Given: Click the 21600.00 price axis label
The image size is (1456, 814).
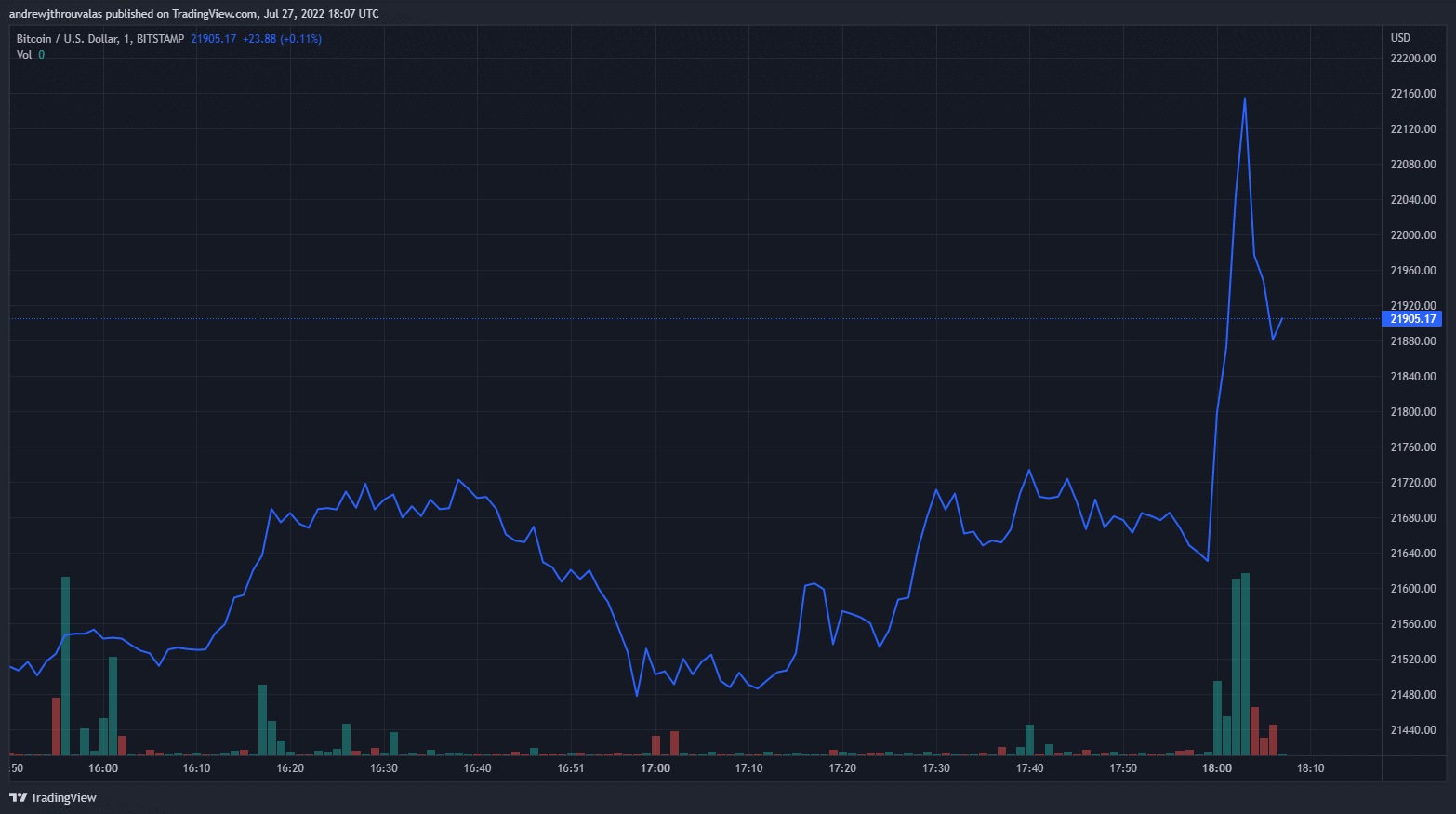Looking at the screenshot, I should (x=1412, y=589).
